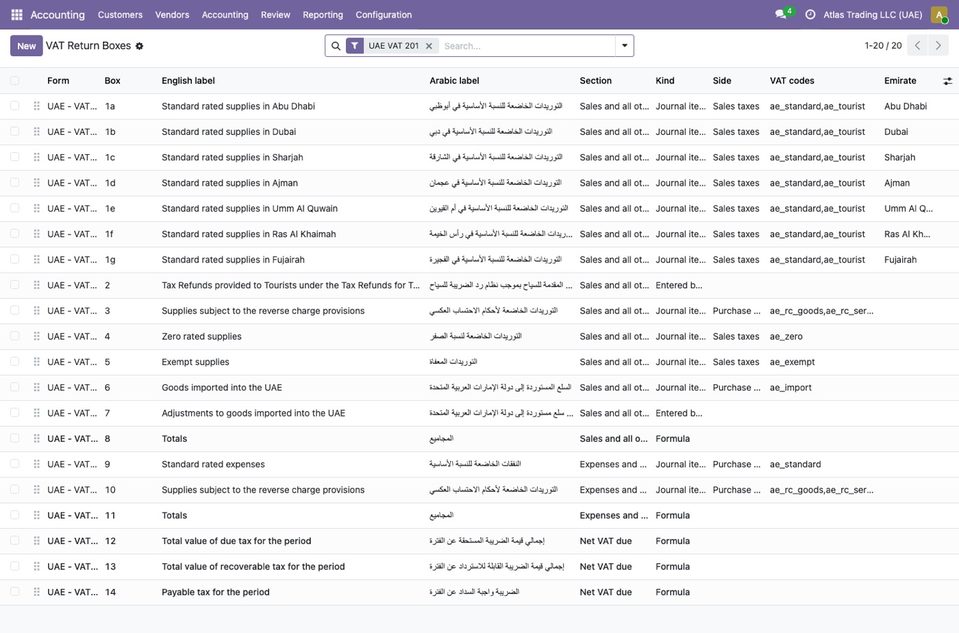
Task: Check the box for row 1b Dubai
Action: coord(15,131)
